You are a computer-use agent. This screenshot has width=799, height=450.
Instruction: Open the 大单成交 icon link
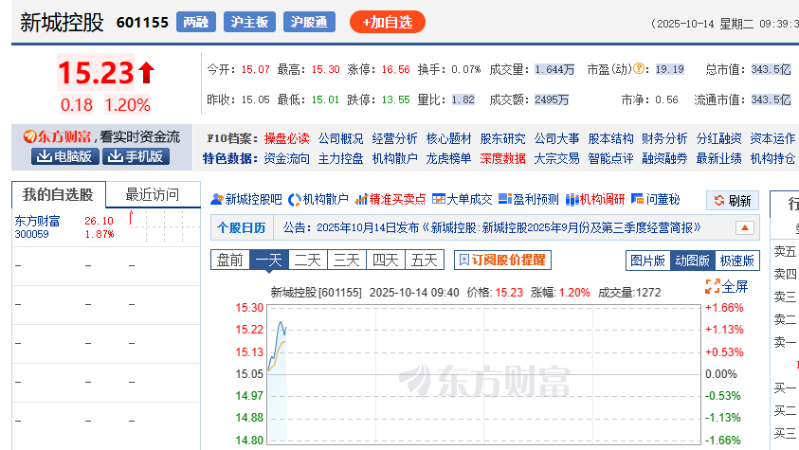tap(463, 199)
